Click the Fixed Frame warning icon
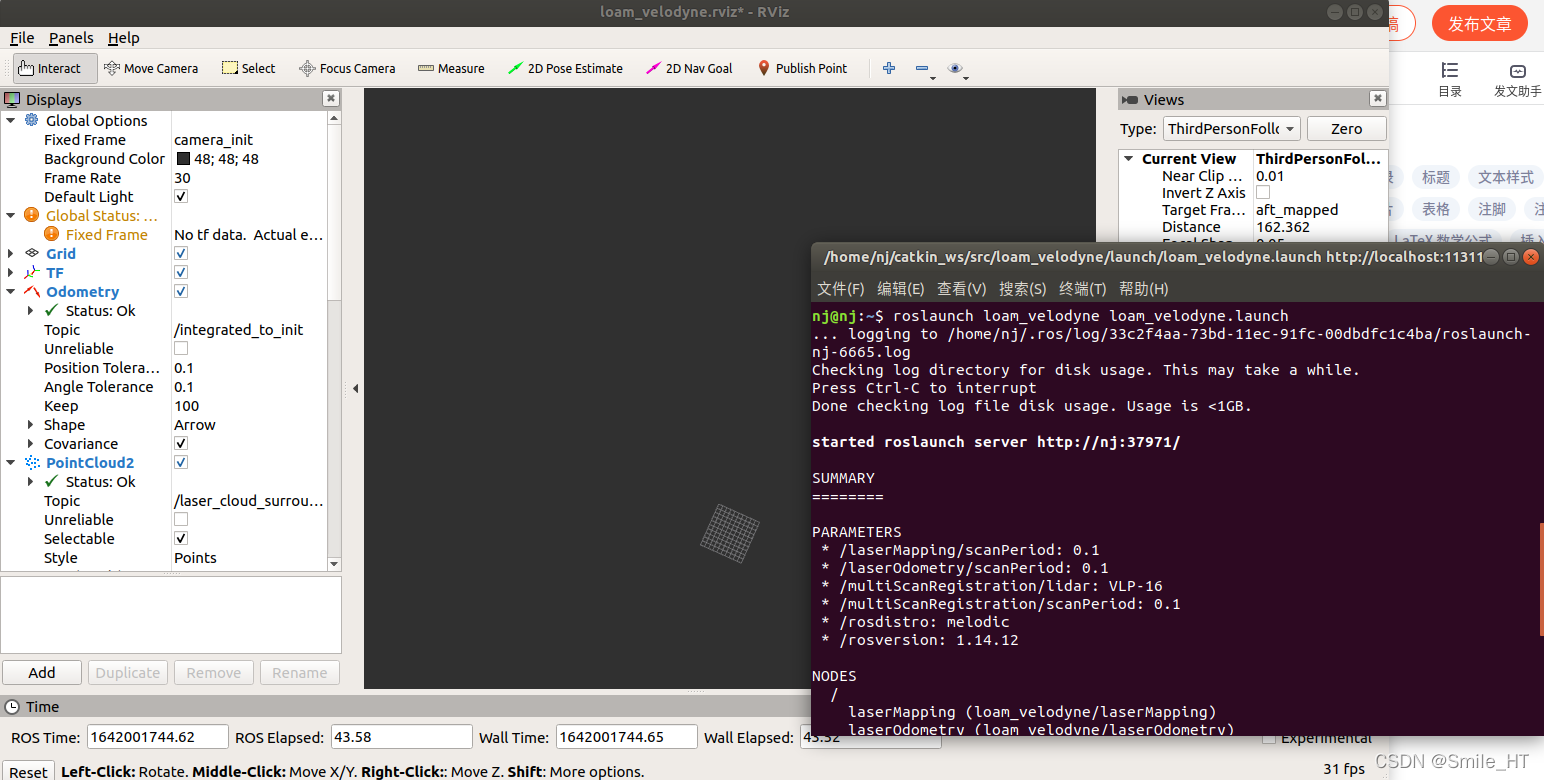The width and height of the screenshot is (1544, 780). click(51, 234)
